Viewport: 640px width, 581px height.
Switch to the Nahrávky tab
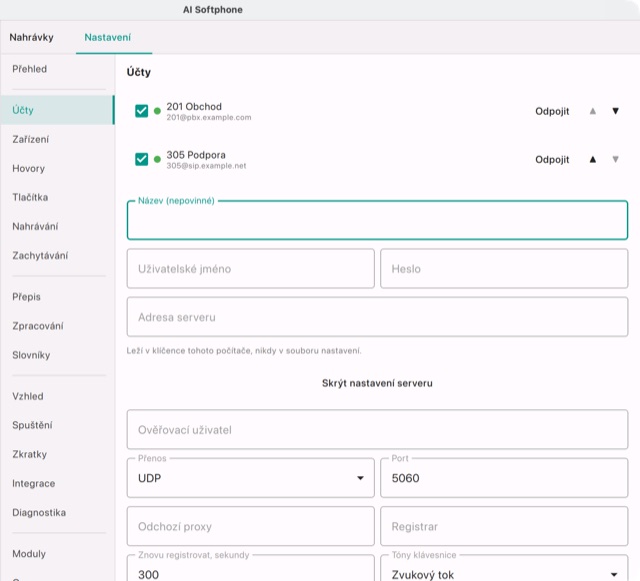31,37
